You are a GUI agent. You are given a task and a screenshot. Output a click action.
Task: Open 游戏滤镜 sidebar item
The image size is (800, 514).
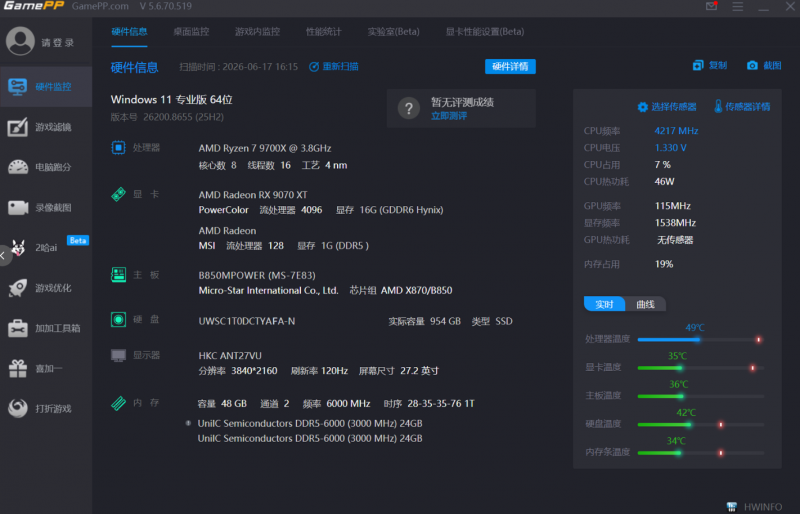coord(46,127)
